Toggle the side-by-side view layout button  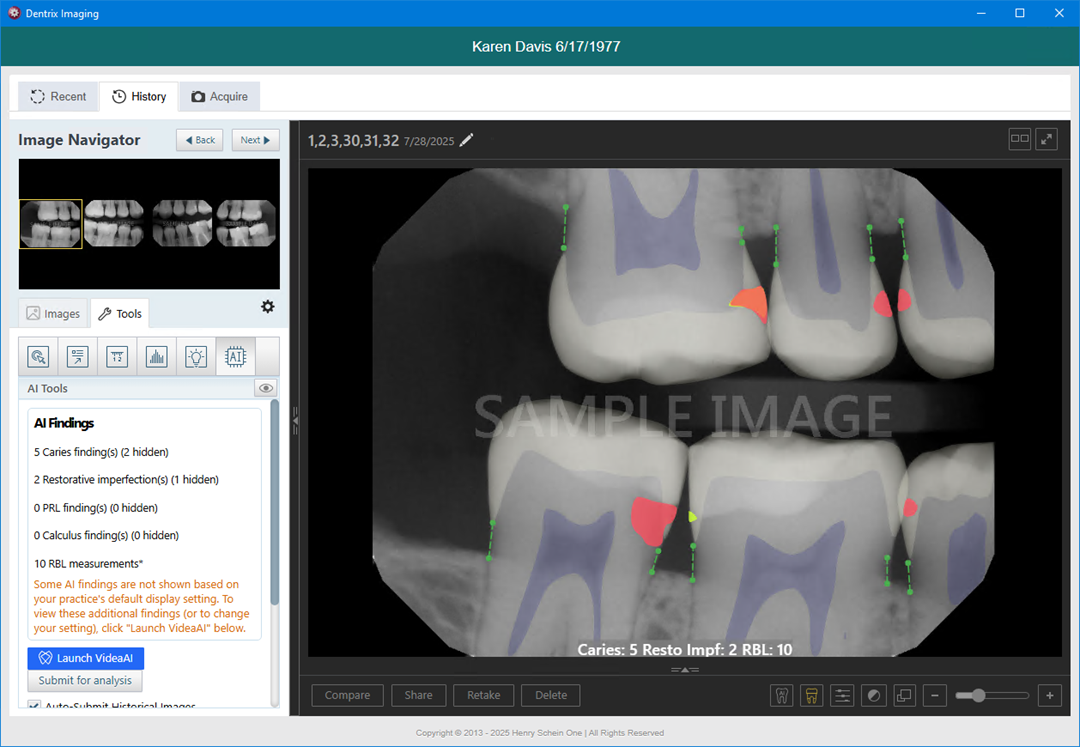(1019, 139)
